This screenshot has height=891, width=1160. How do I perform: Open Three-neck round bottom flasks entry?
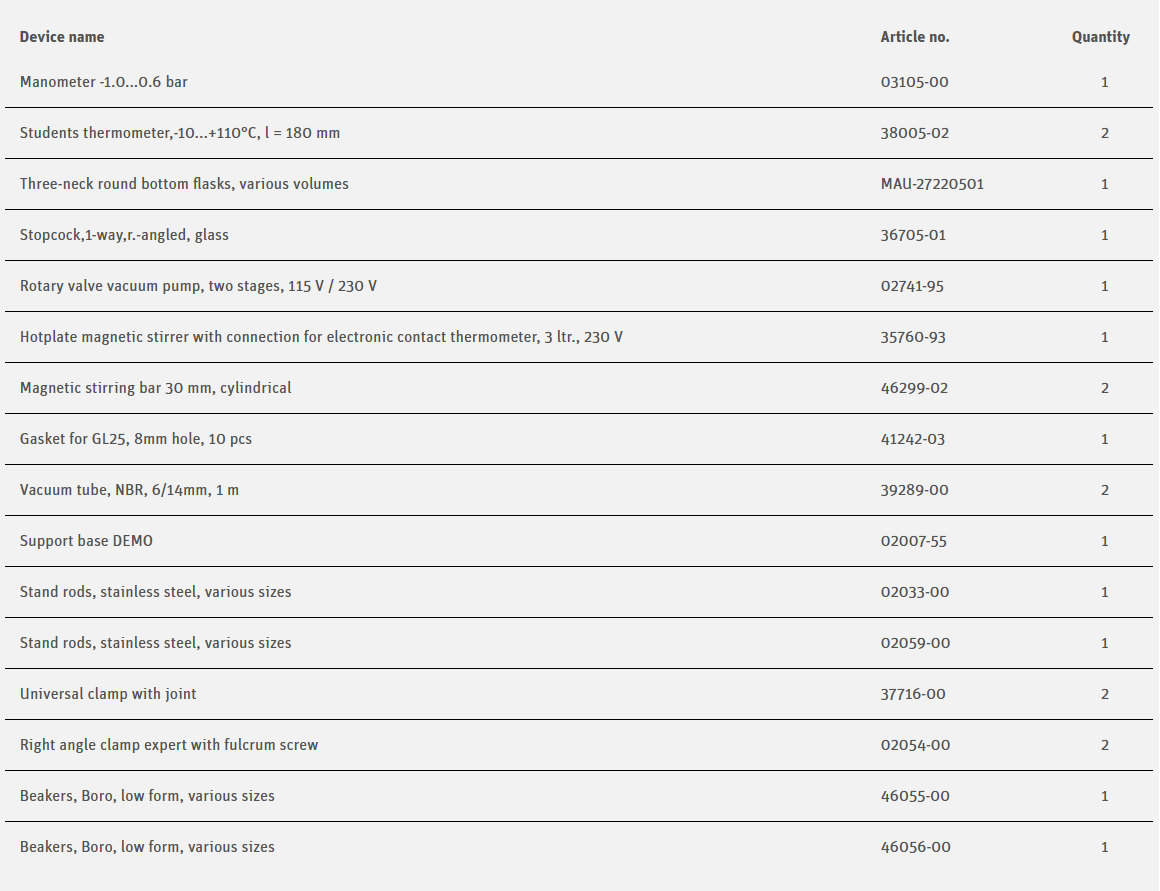click(x=184, y=184)
